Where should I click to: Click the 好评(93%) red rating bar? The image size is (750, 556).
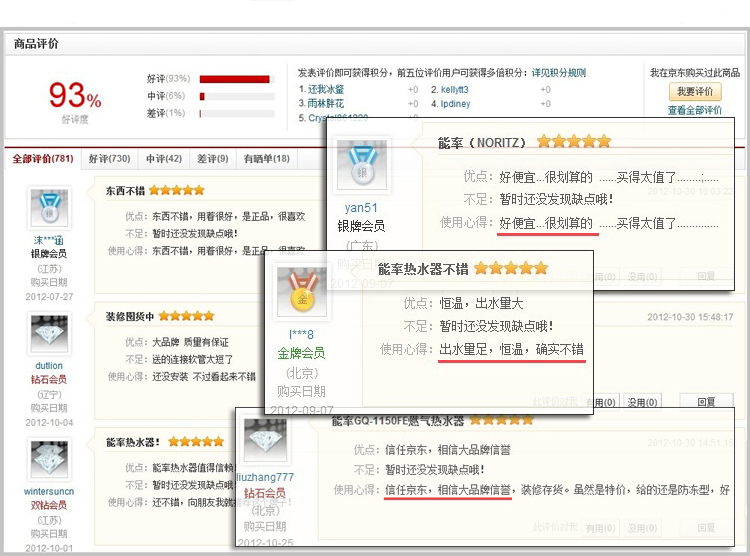[234, 79]
